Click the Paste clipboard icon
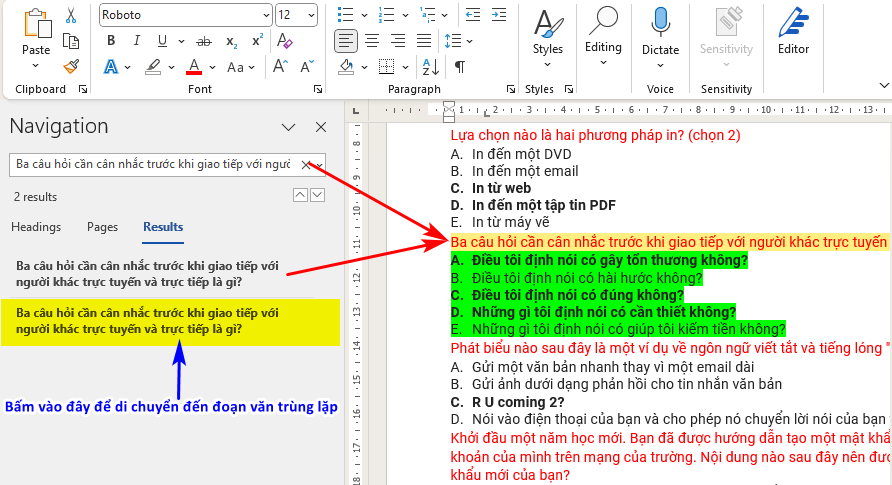Viewport: 892px width, 485px height. point(37,24)
